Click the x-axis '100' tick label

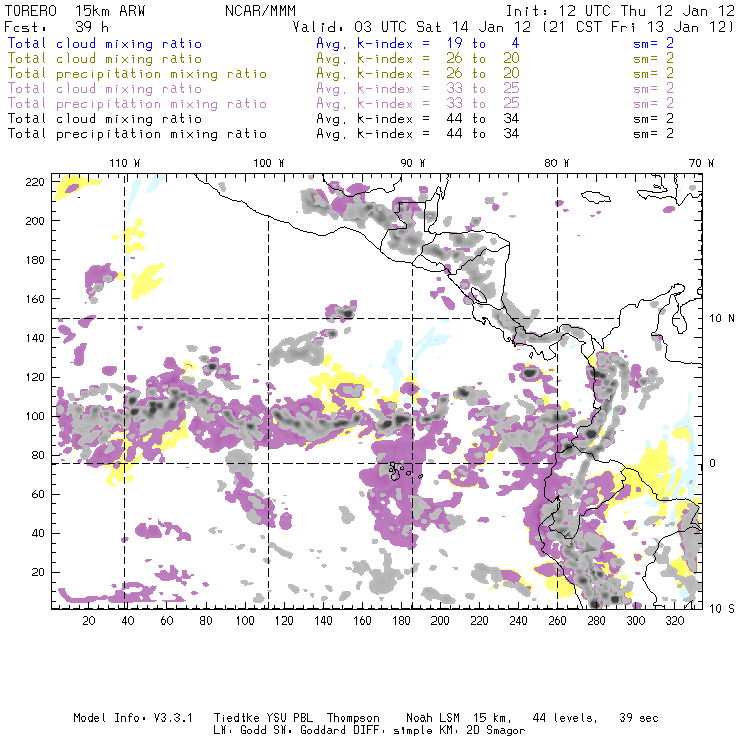pyautogui.click(x=245, y=621)
